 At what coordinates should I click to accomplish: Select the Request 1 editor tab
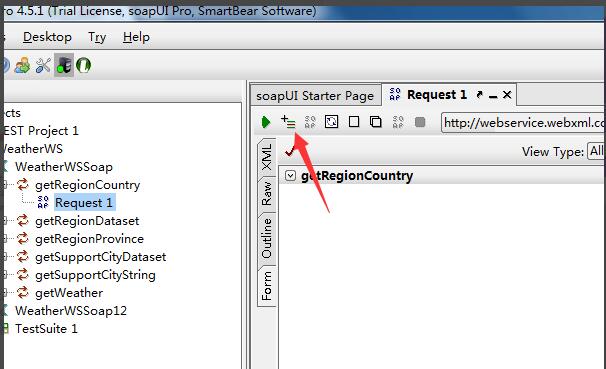click(437, 95)
